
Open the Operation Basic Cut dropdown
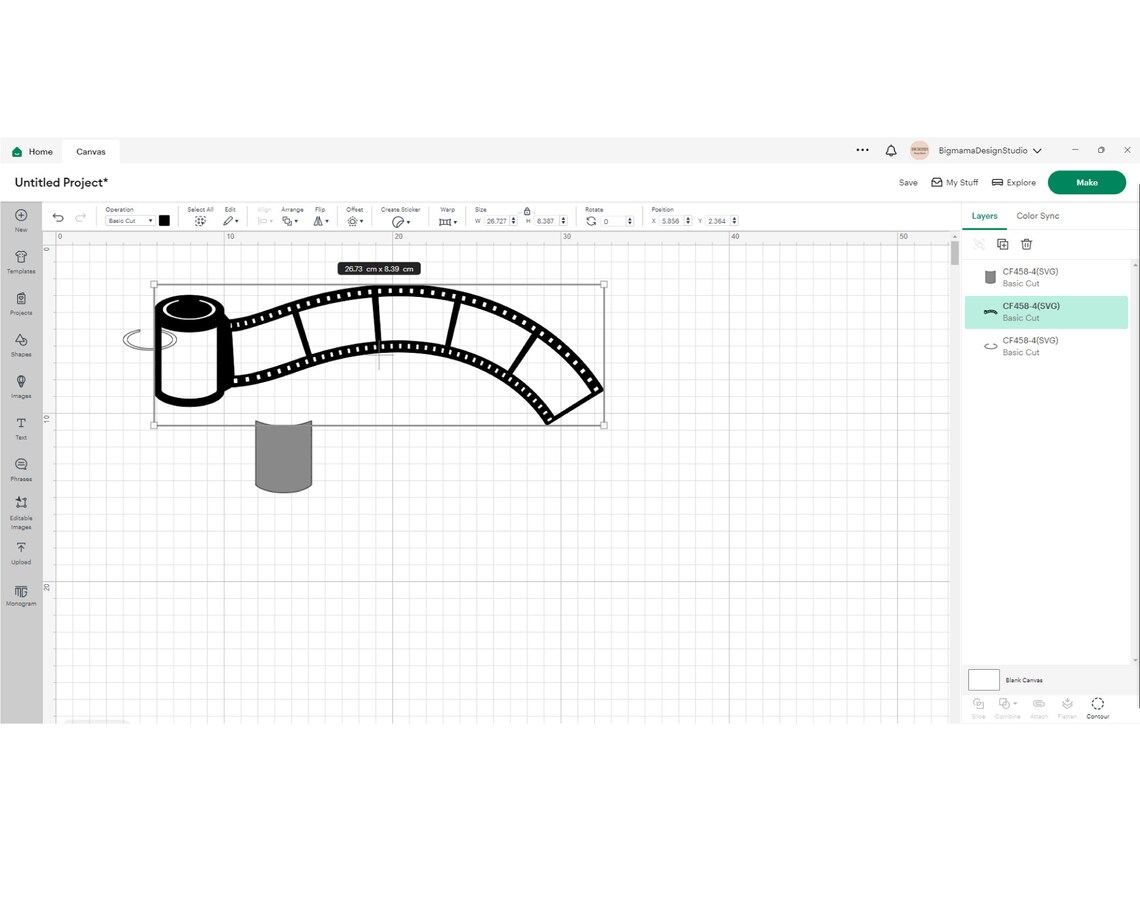pos(130,221)
